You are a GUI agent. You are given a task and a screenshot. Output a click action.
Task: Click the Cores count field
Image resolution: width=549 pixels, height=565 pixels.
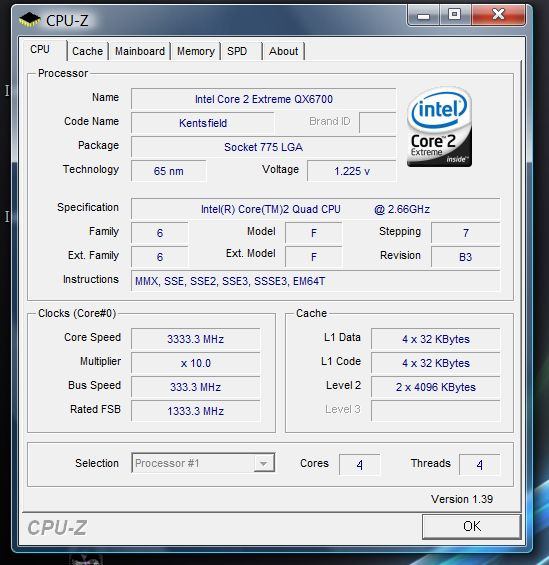pos(360,464)
